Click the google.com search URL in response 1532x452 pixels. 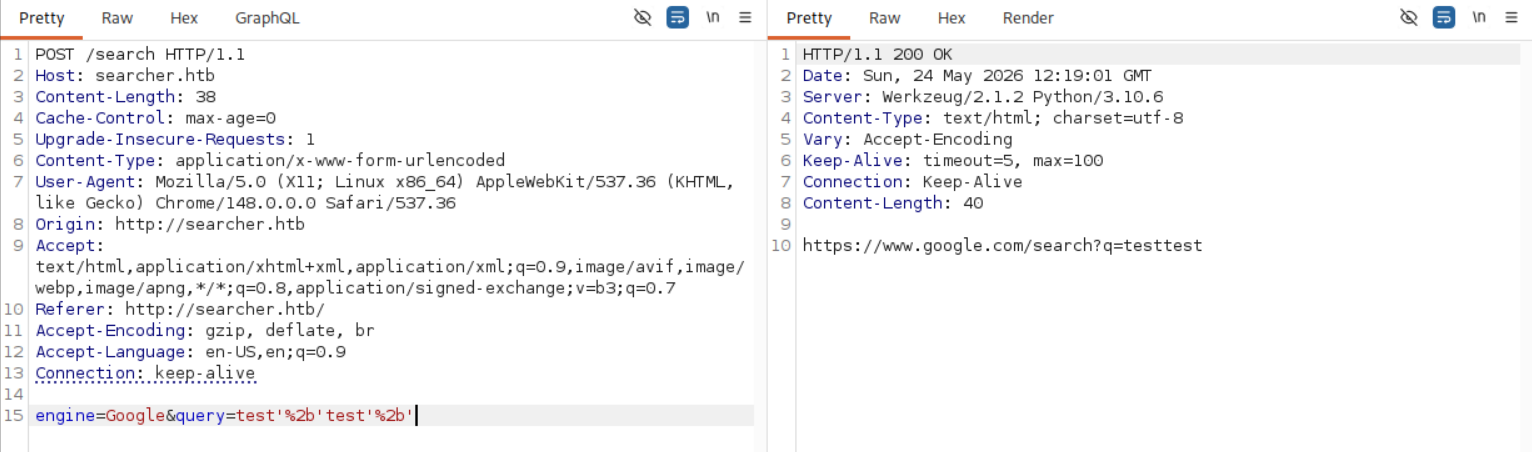[x=1003, y=245]
